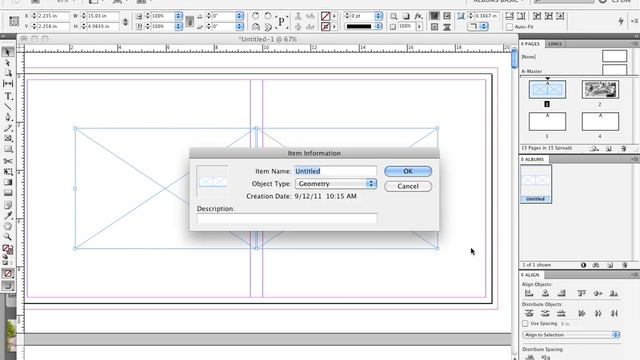The height and width of the screenshot is (360, 640).
Task: Switch to the Links panel tab
Action: 555,44
